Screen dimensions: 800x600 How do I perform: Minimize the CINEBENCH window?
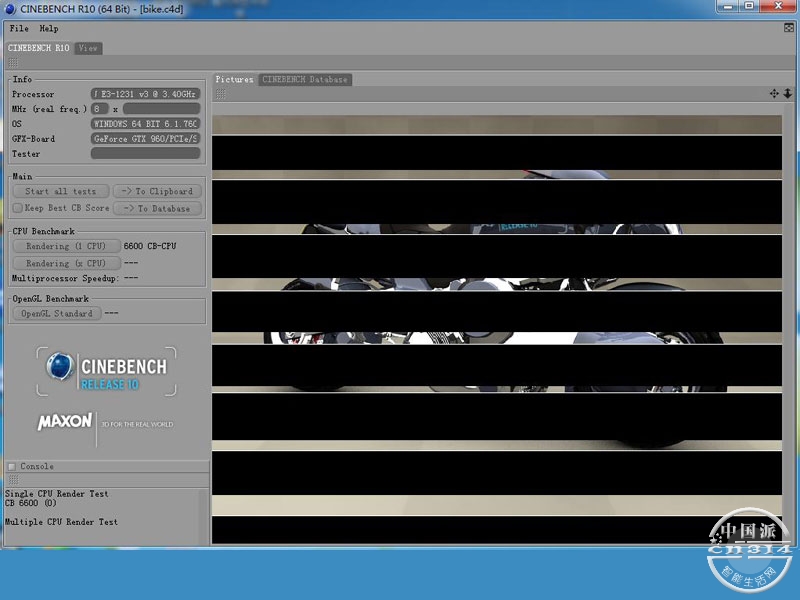tap(728, 6)
